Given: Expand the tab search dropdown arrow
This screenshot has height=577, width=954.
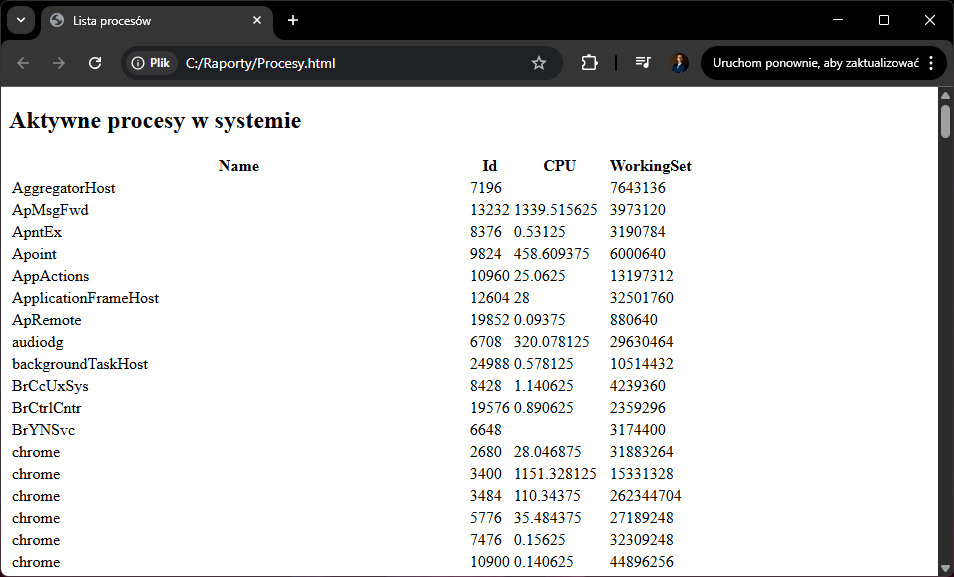Looking at the screenshot, I should (x=20, y=20).
